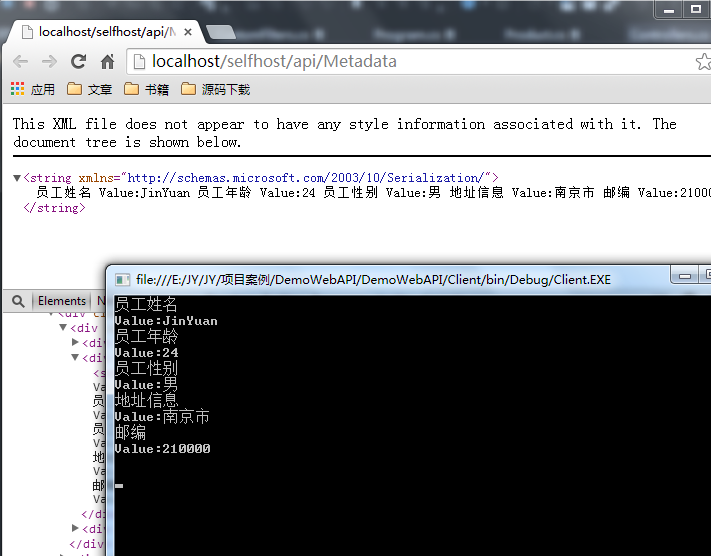Viewport: 711px width, 556px height.
Task: Open the 应用 apps grid shortcut
Action: click(x=33, y=89)
